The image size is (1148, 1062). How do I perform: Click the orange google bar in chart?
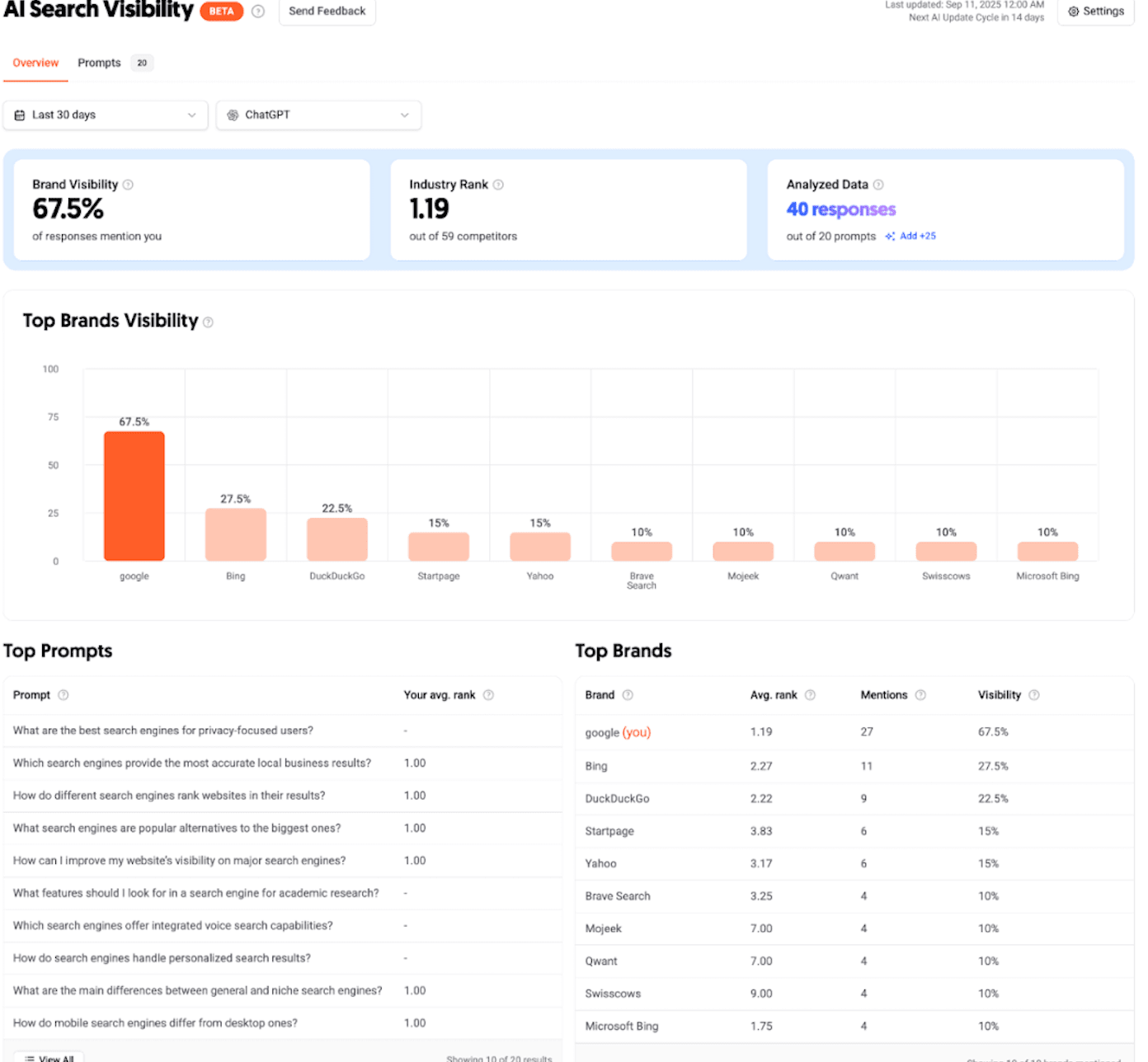coord(134,496)
